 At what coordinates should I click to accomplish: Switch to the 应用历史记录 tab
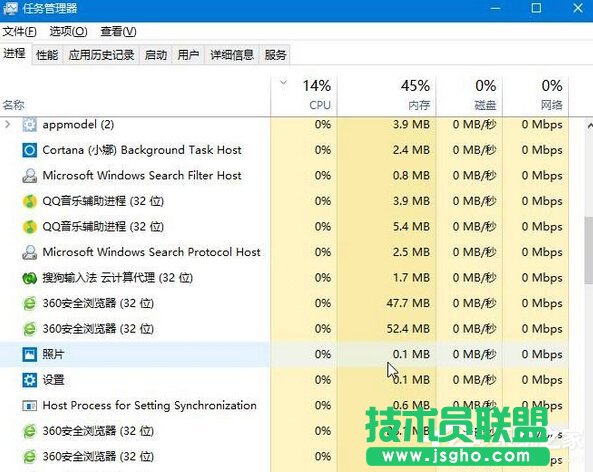101,55
